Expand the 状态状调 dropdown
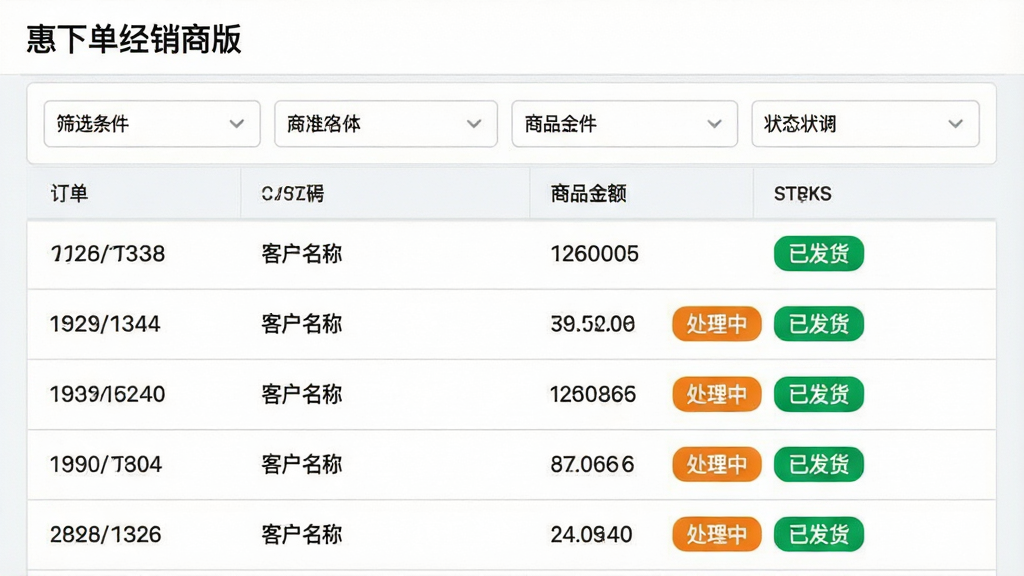This screenshot has width=1024, height=576. tap(865, 123)
